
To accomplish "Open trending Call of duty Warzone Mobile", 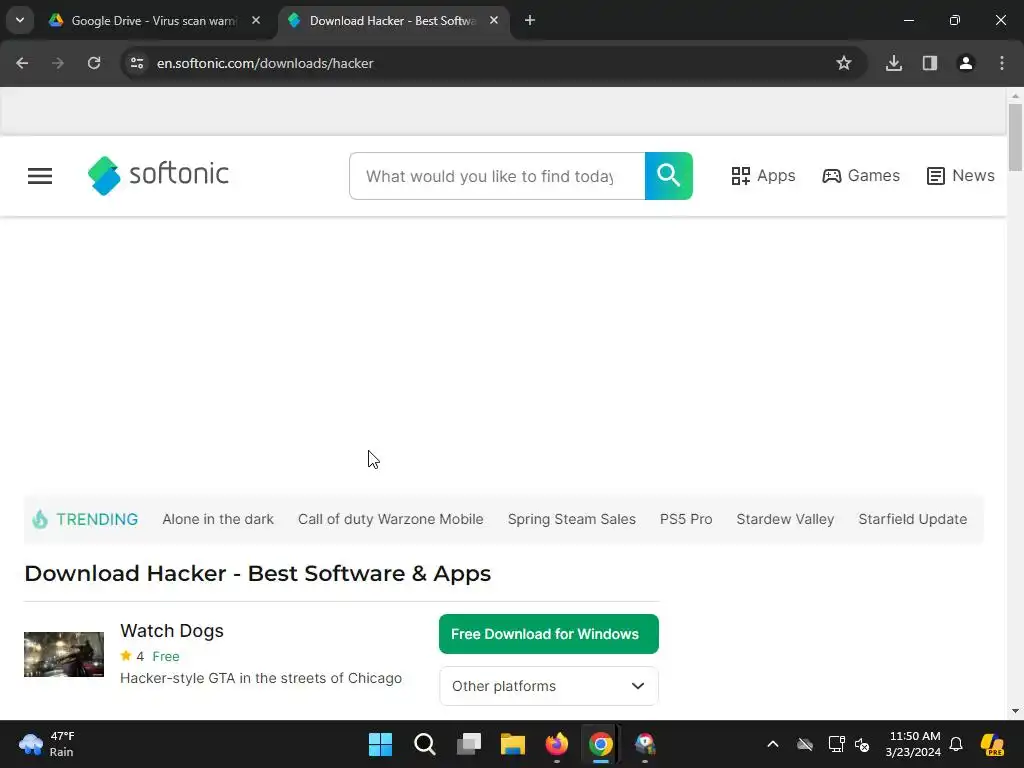I will [x=391, y=519].
